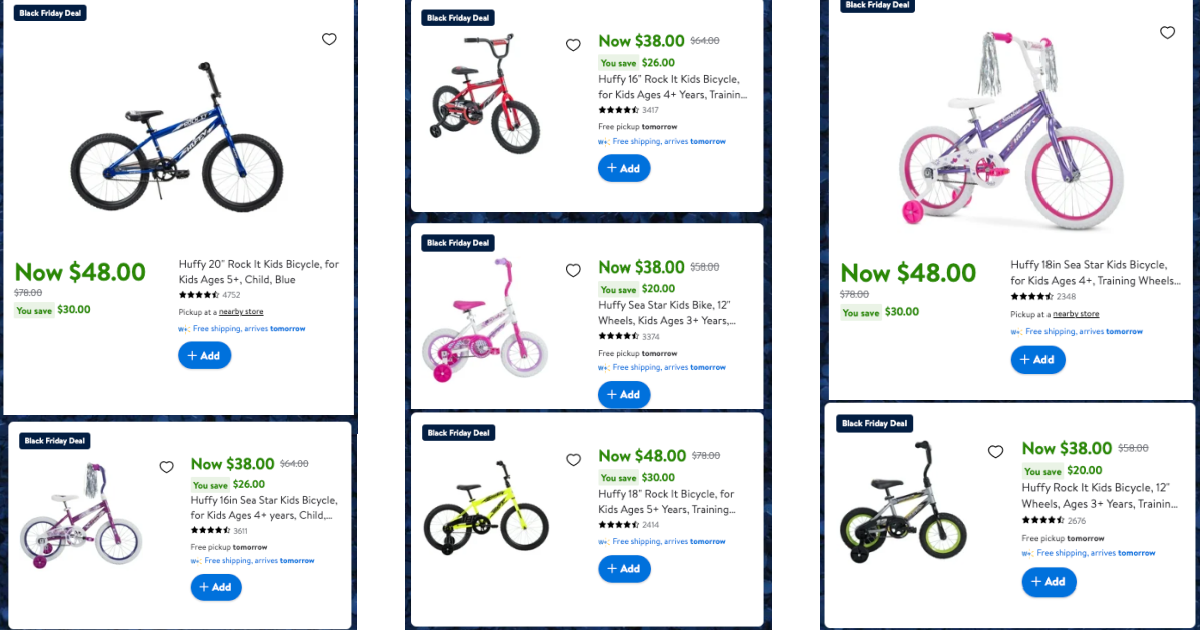Heart the Huffy Sea Star 12" Wheels bike

[573, 271]
